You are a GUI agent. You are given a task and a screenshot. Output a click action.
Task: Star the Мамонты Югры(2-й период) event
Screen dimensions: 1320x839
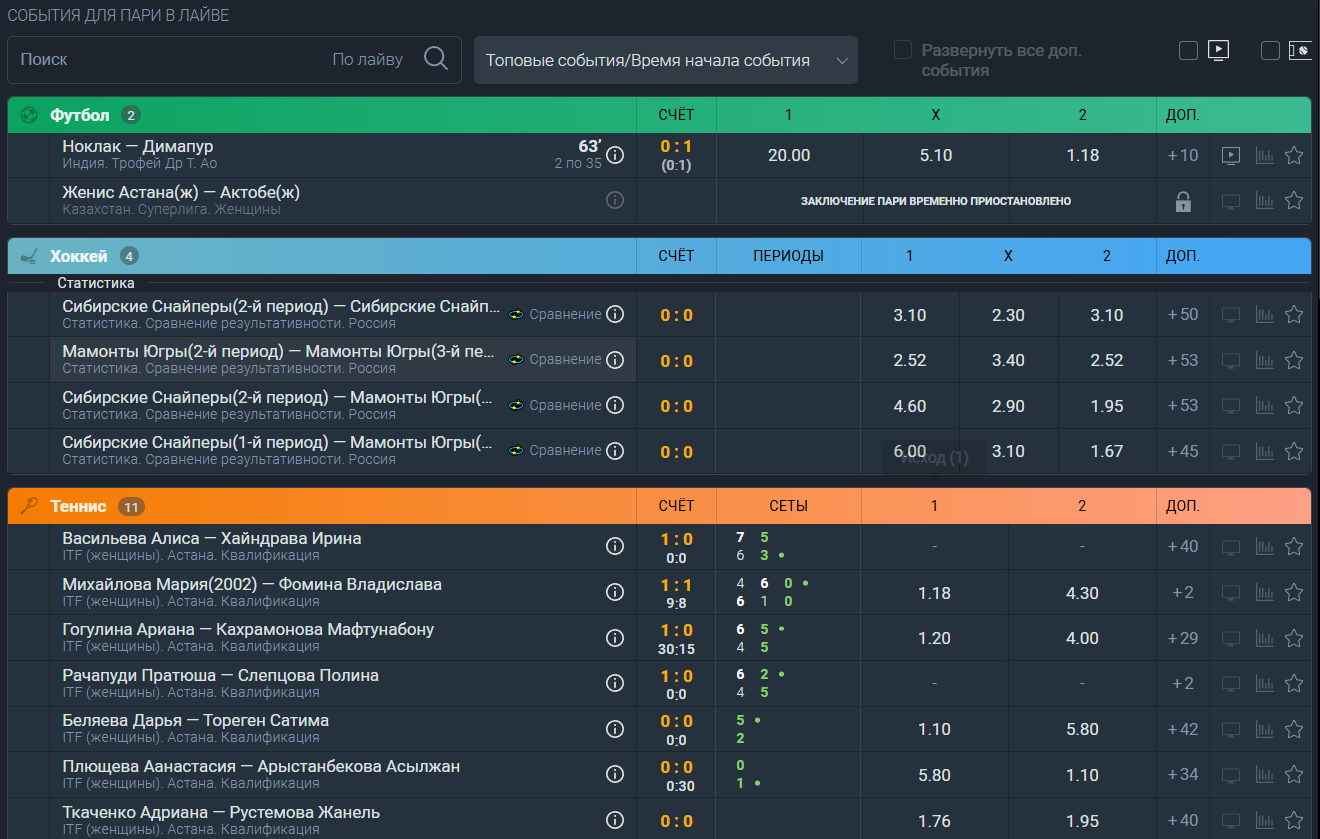pos(1294,360)
